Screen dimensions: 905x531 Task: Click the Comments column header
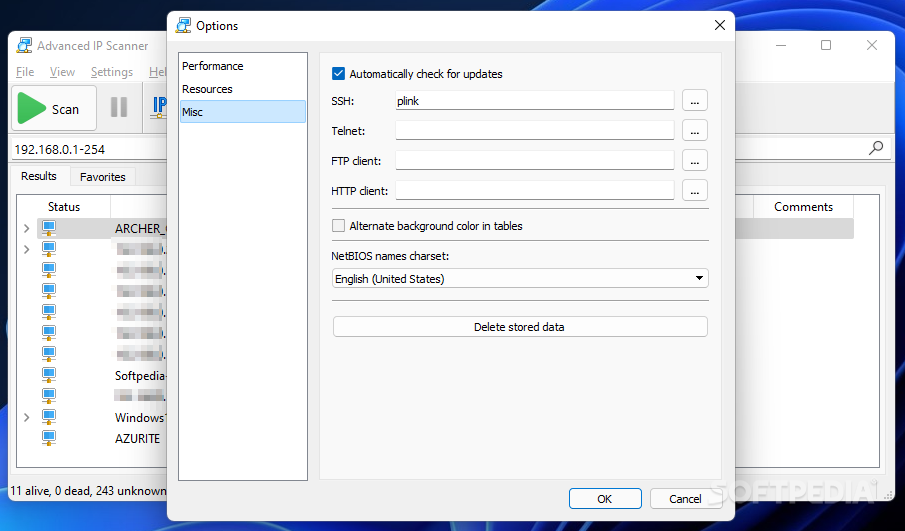pyautogui.click(x=803, y=207)
